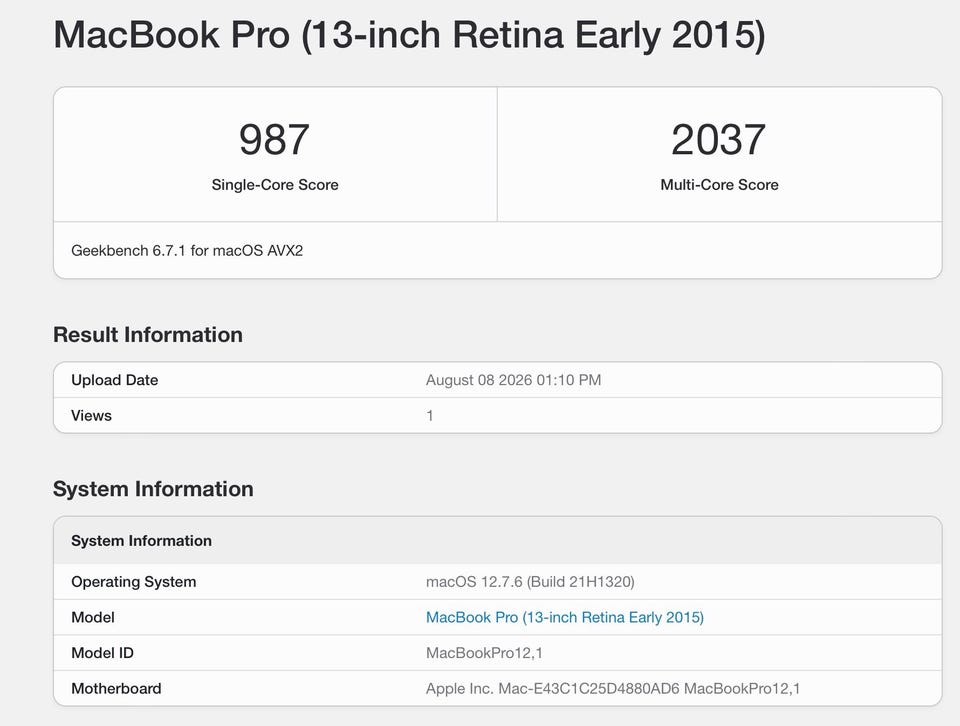Viewport: 960px width, 726px height.
Task: Select the August 08 2026 01:10 PM value
Action: [x=513, y=380]
